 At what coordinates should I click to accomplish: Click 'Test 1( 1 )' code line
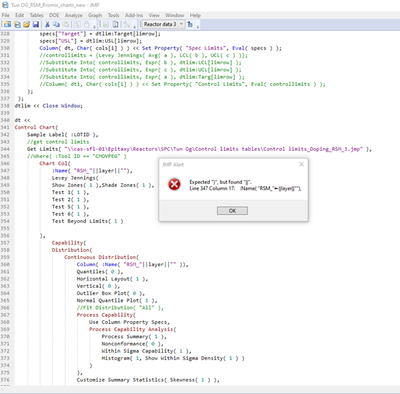pyautogui.click(x=70, y=192)
